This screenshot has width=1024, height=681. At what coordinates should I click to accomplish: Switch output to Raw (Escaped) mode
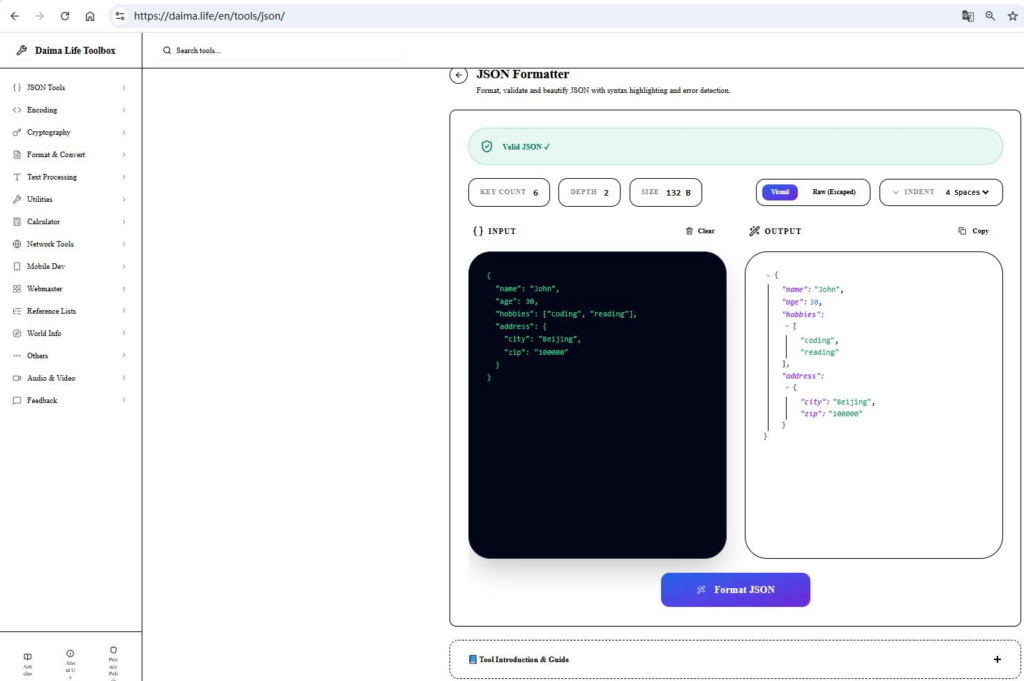point(834,192)
